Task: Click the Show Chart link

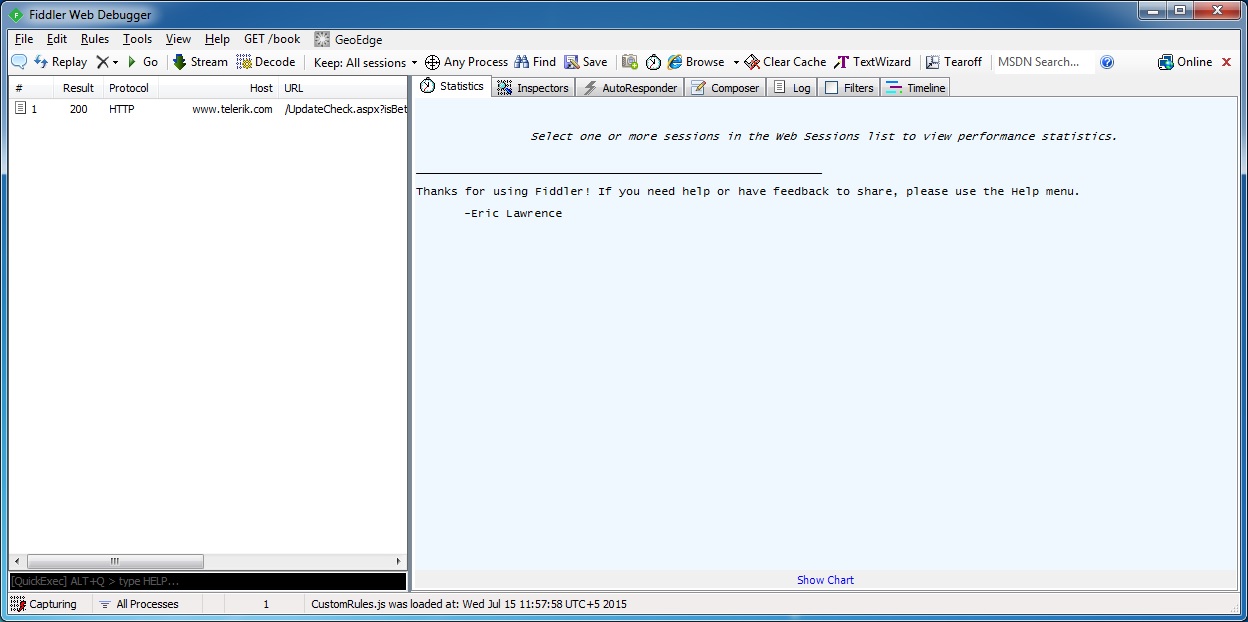Action: point(825,580)
